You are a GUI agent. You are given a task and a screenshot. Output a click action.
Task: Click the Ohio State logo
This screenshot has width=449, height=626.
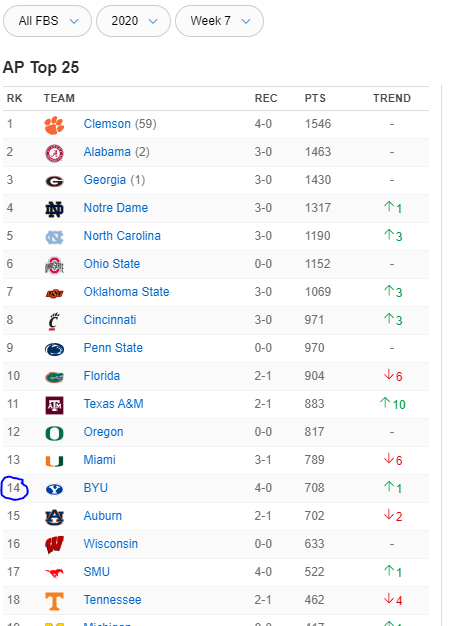pos(54,265)
